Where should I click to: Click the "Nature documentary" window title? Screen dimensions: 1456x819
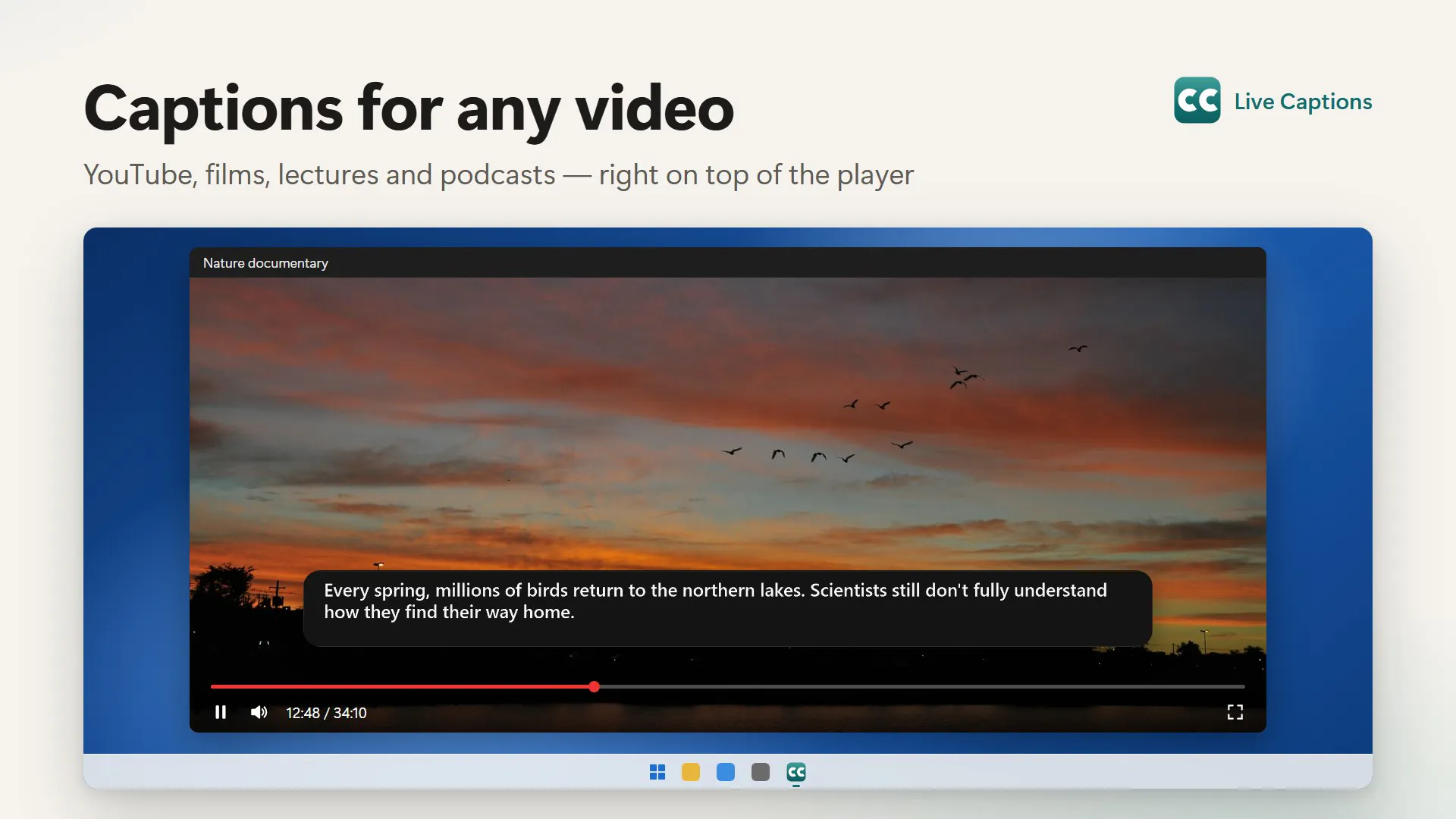pos(265,263)
